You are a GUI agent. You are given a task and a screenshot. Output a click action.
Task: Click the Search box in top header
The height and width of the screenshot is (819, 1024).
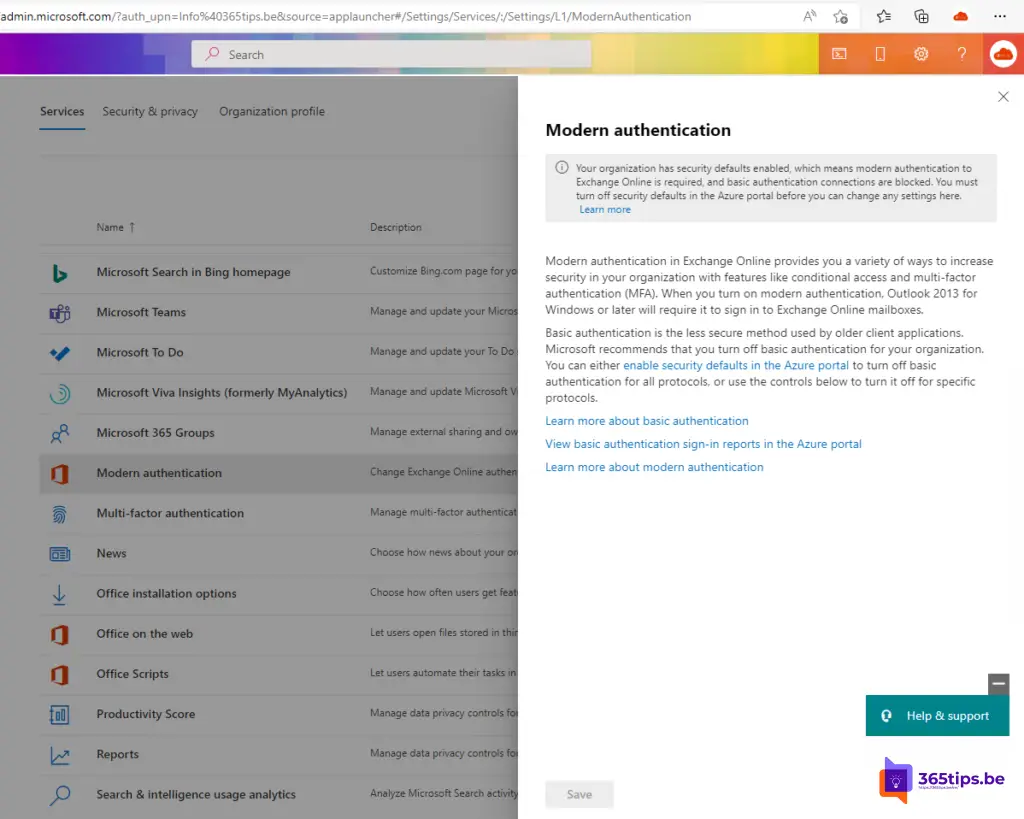[x=391, y=54]
